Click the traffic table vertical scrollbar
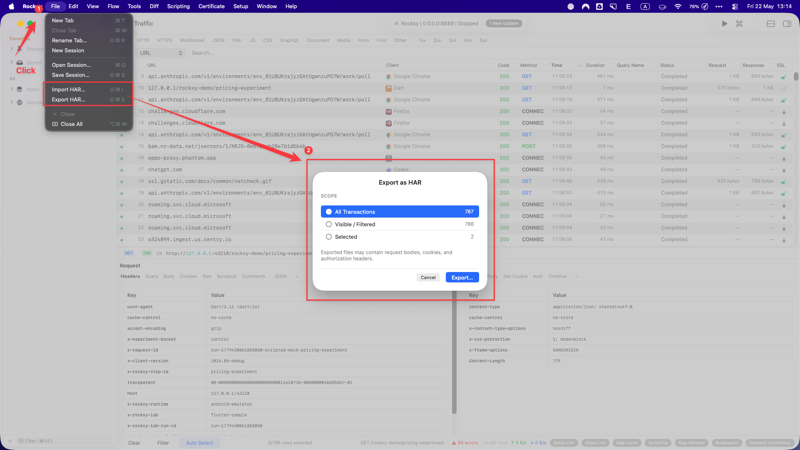The image size is (800, 450). (796, 77)
